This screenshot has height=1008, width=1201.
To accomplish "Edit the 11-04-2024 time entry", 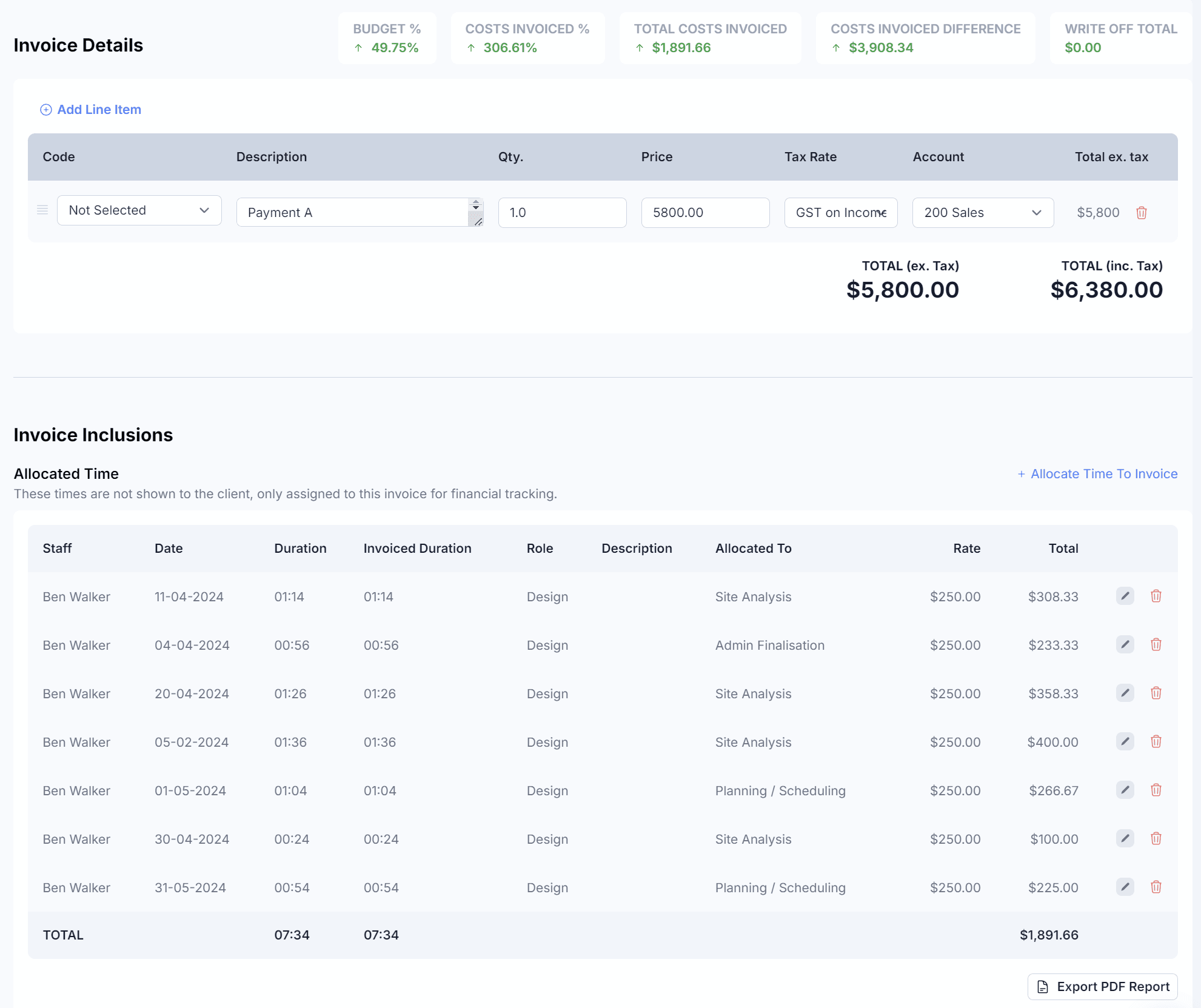I will (1125, 596).
